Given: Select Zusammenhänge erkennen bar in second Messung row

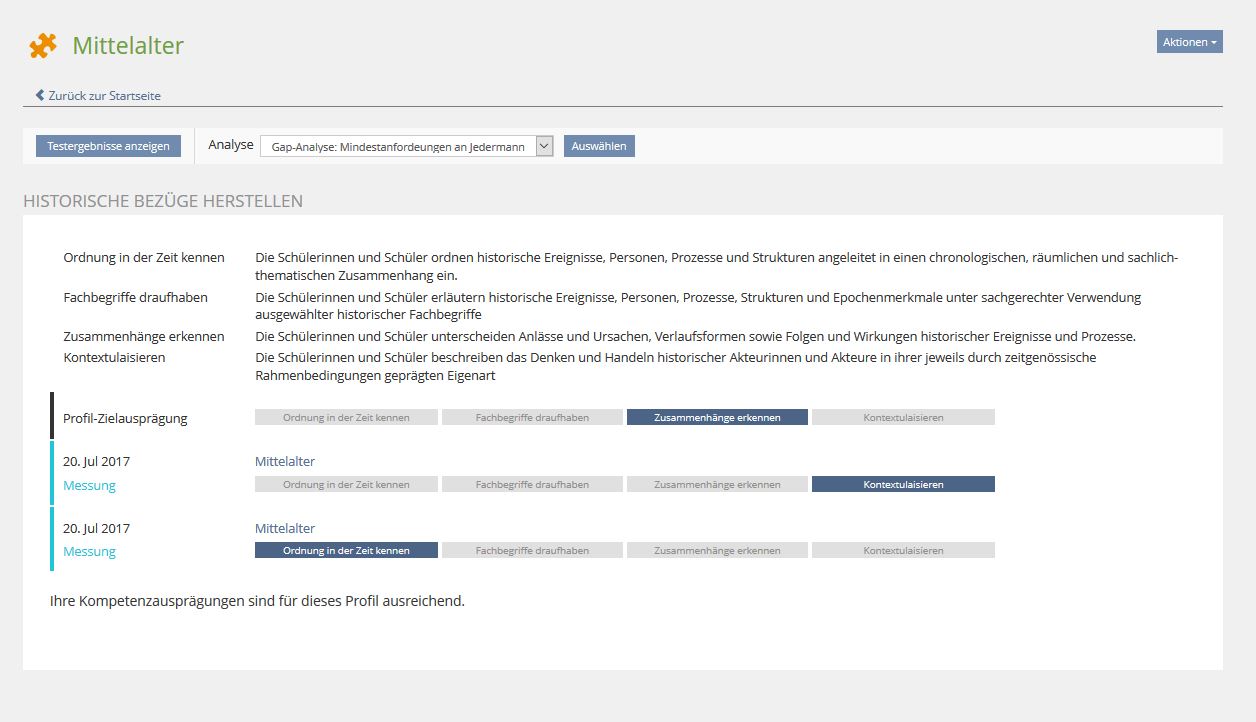Looking at the screenshot, I should point(717,550).
